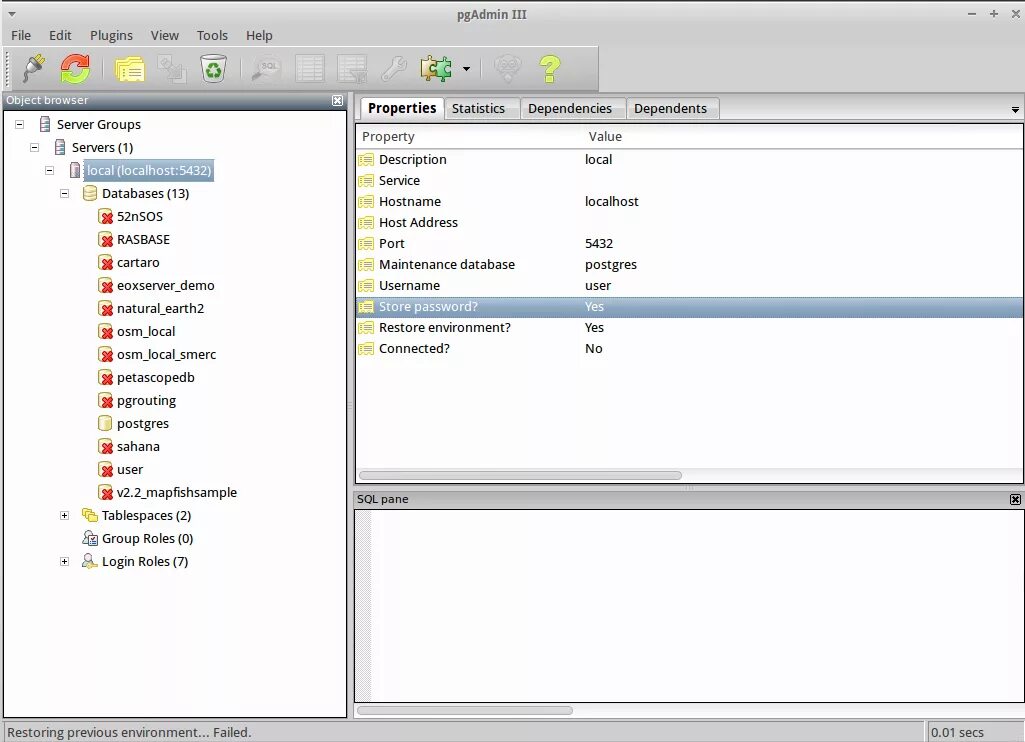Click the Value column header

(x=605, y=137)
